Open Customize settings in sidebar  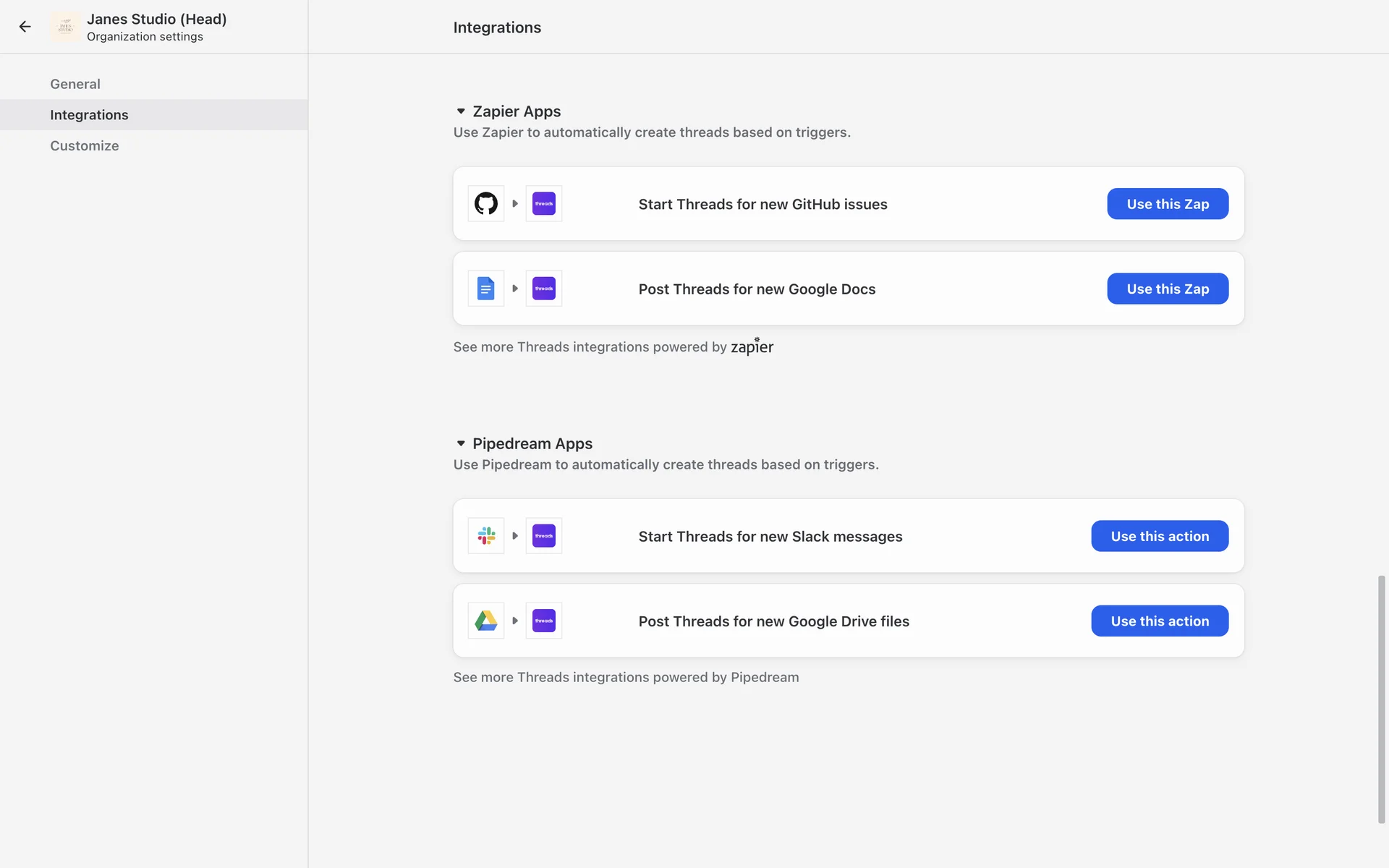click(85, 145)
